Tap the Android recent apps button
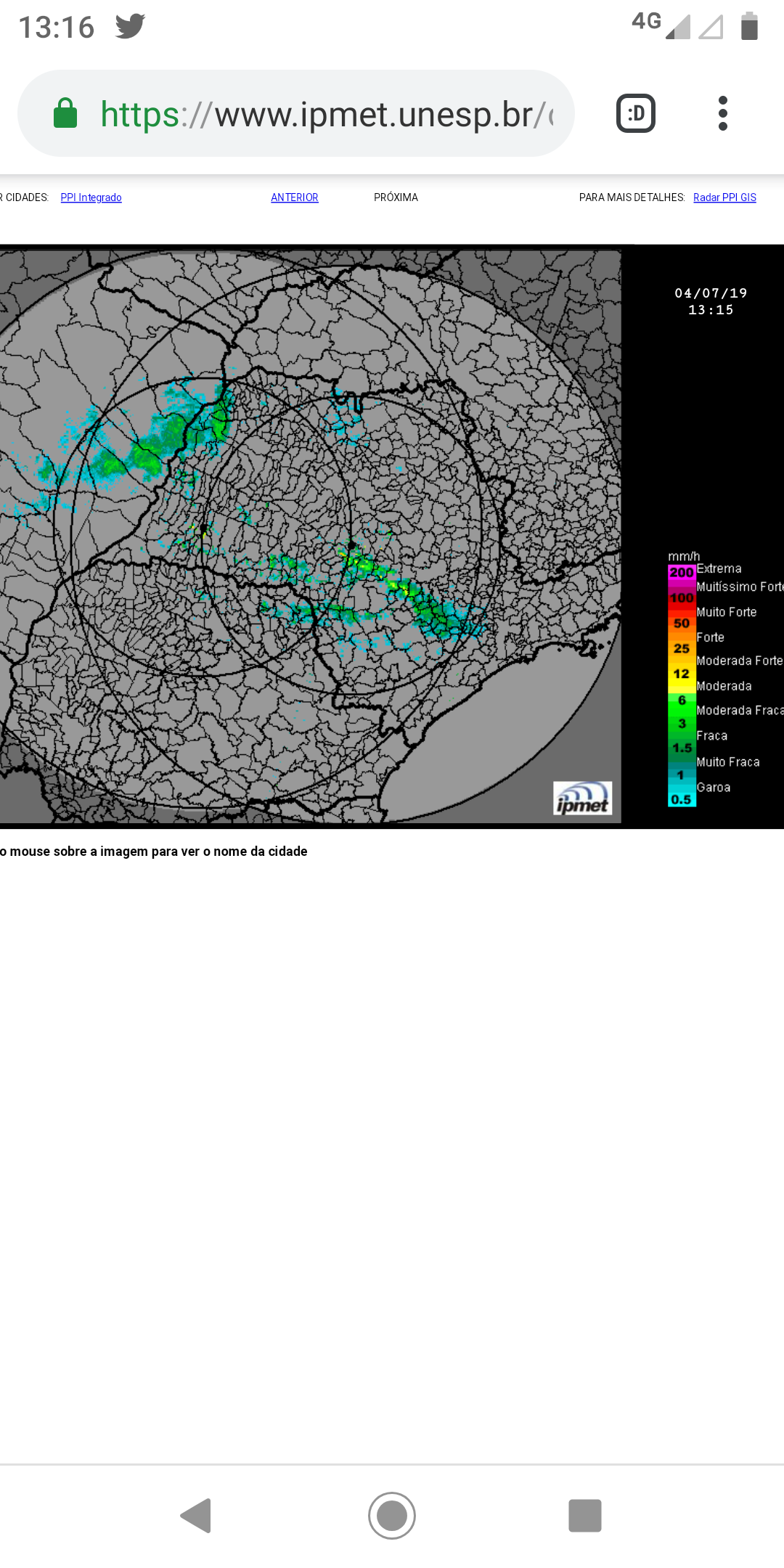 585,1516
